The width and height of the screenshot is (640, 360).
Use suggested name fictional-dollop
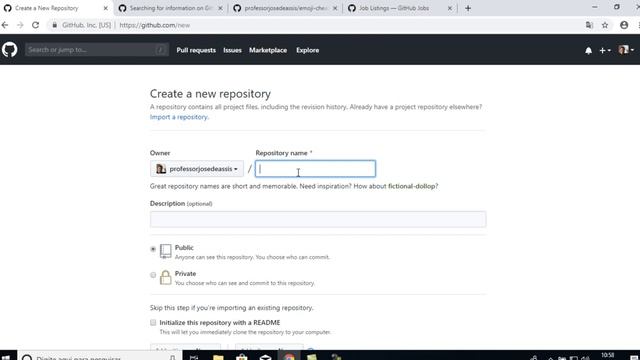tap(411, 186)
